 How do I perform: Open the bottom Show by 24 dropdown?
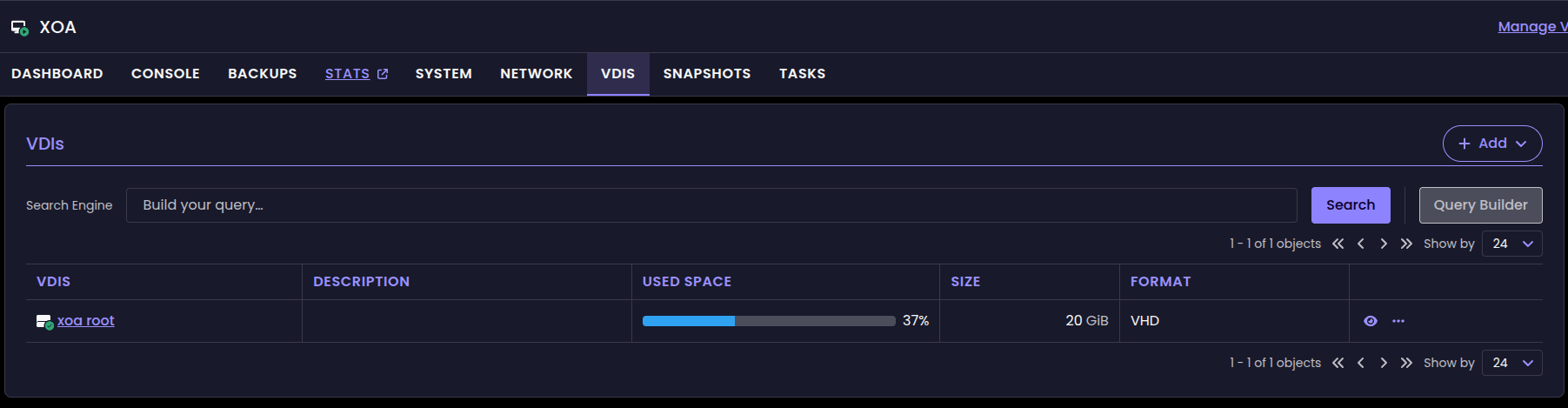(1512, 363)
